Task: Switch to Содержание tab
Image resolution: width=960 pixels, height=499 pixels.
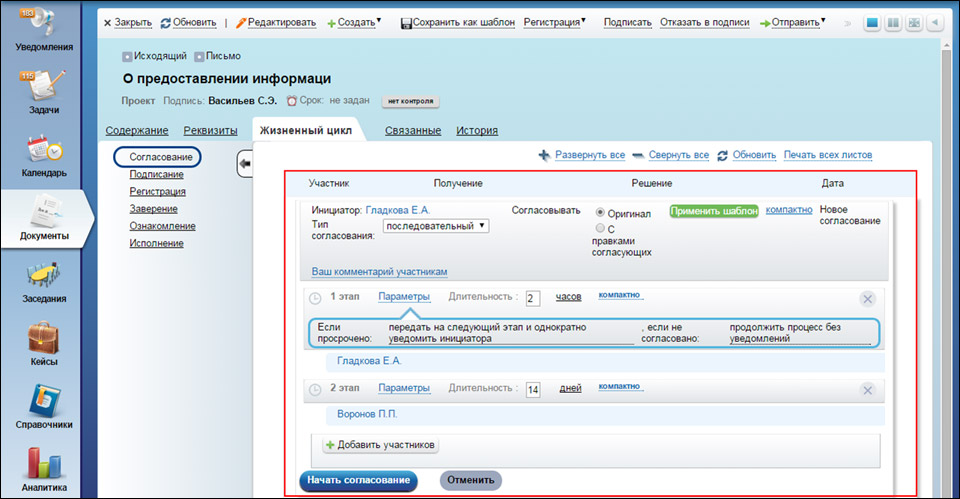Action: tap(137, 130)
